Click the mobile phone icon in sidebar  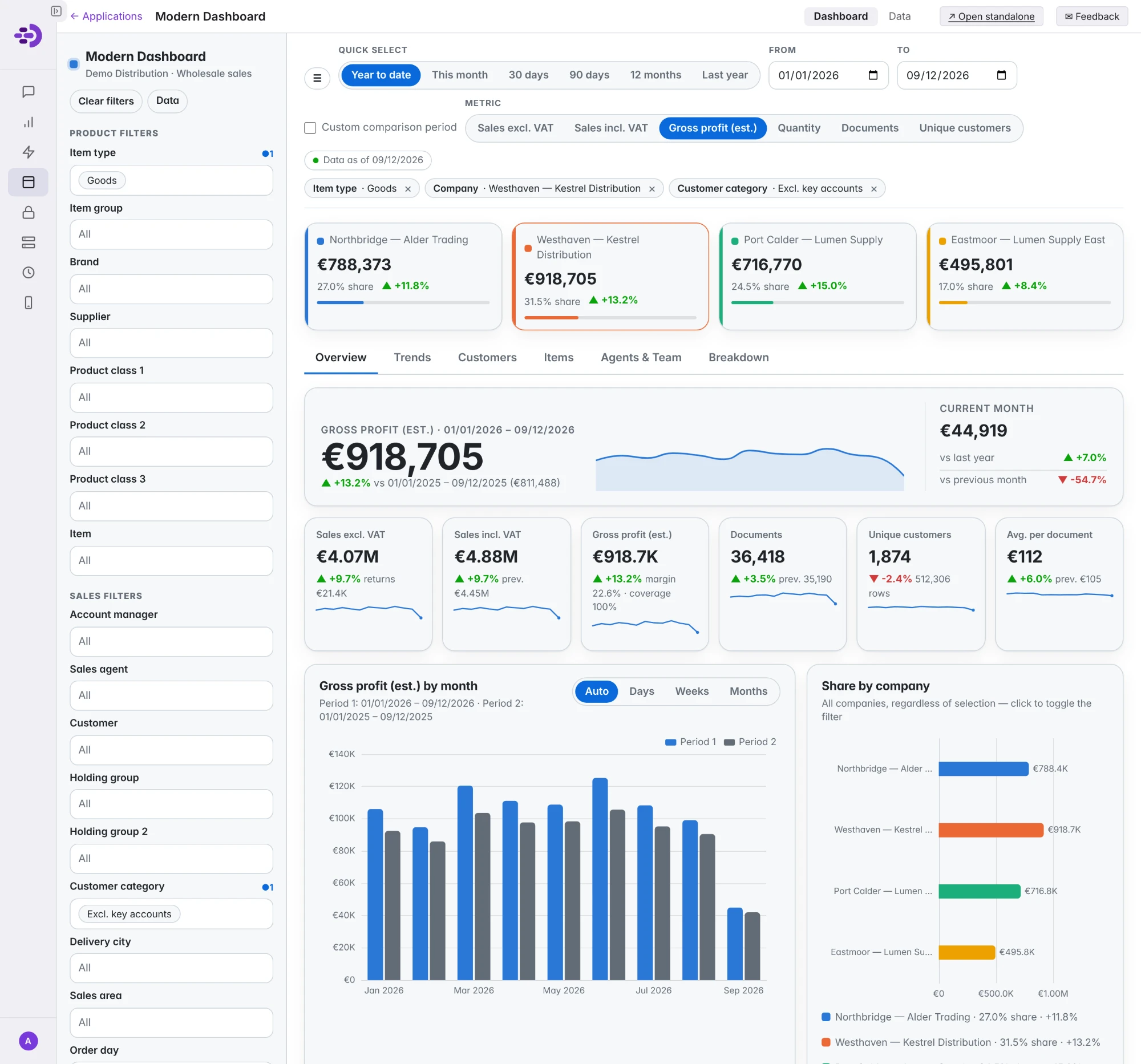(28, 302)
